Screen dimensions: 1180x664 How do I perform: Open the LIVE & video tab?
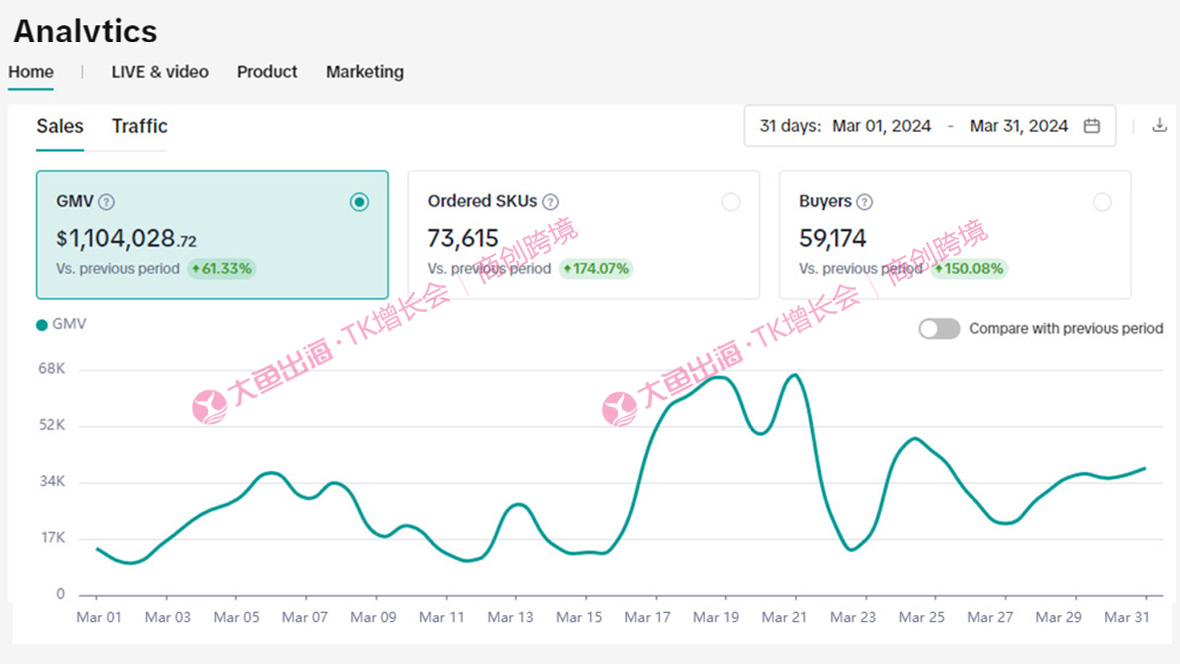160,72
